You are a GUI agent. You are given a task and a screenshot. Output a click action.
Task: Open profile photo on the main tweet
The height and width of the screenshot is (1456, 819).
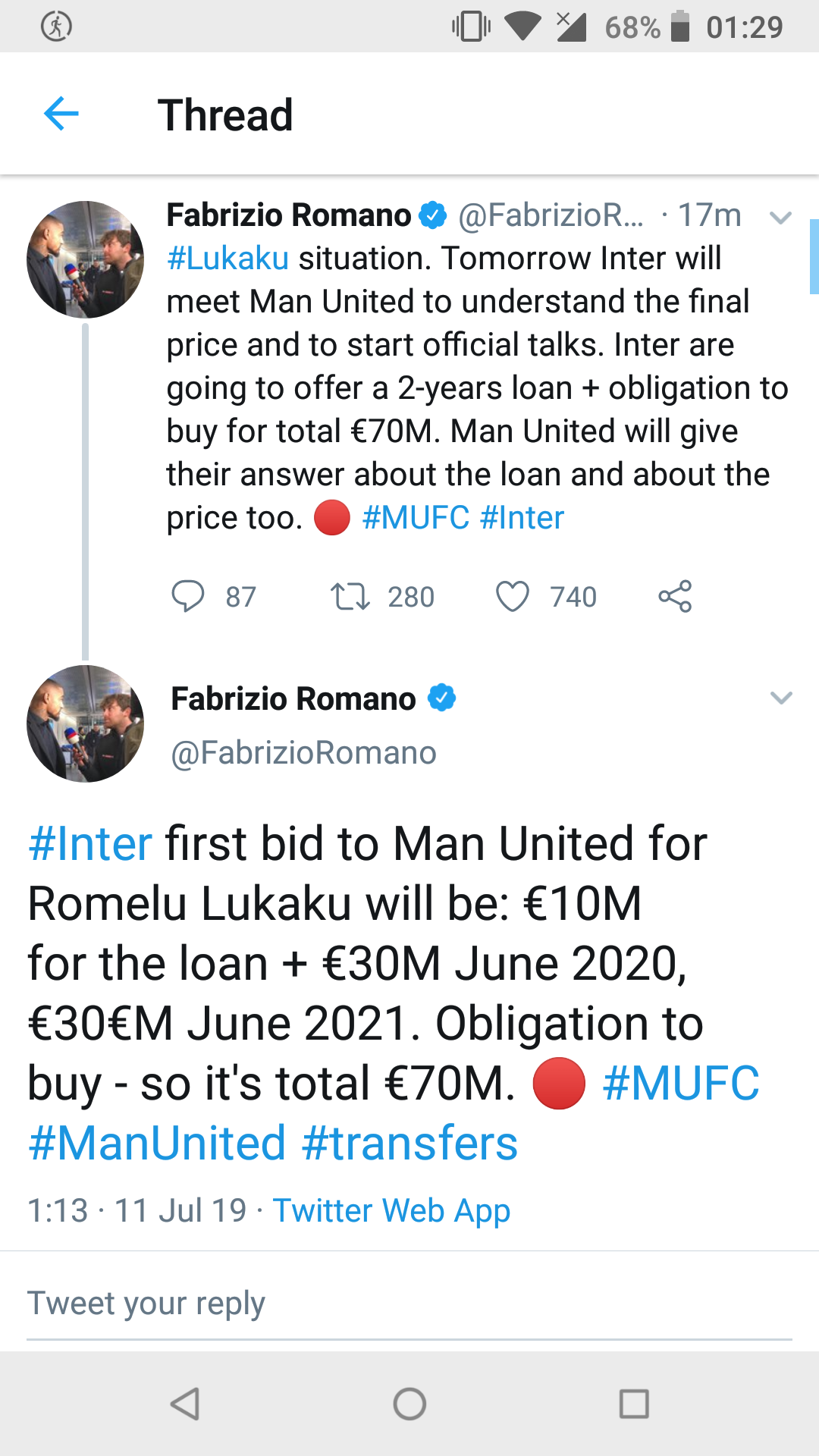coord(85,723)
